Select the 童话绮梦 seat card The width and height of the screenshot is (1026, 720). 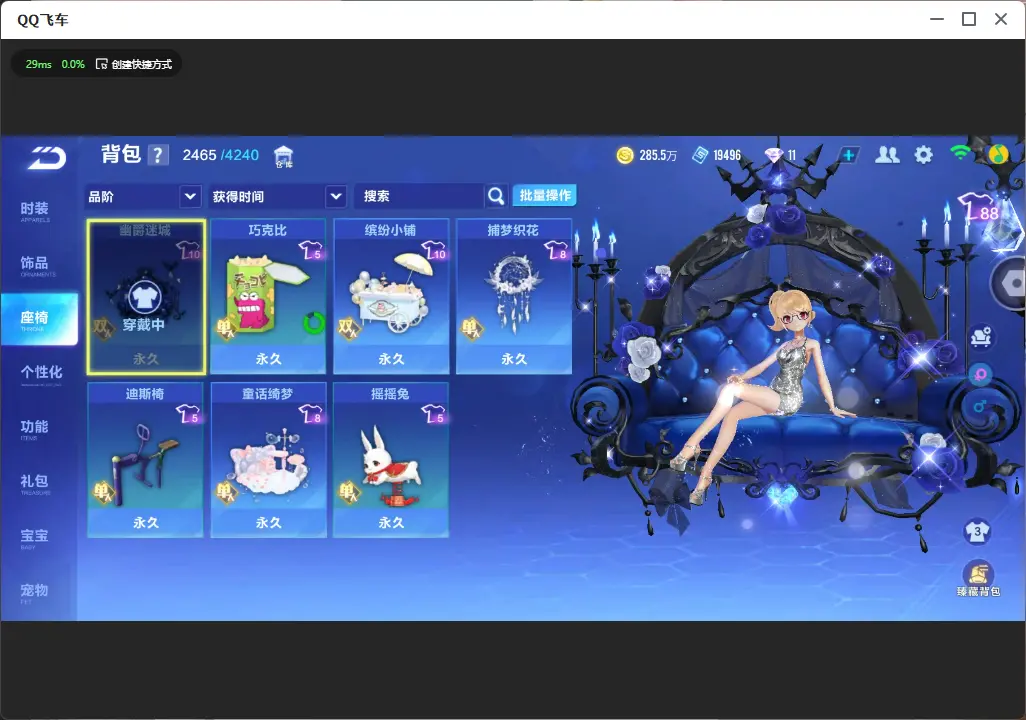click(x=268, y=460)
